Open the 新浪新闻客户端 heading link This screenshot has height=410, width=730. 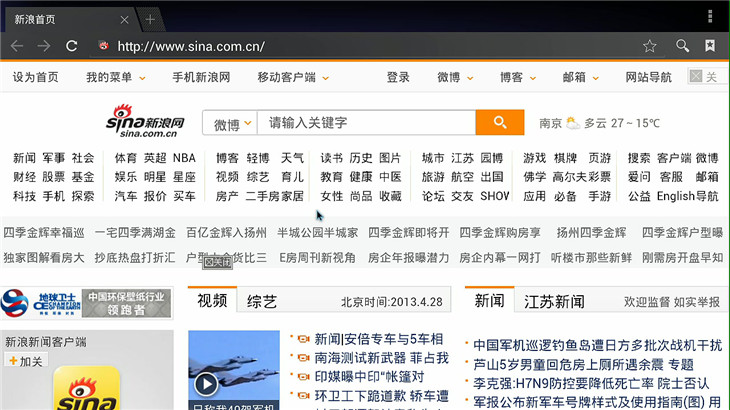click(46, 343)
